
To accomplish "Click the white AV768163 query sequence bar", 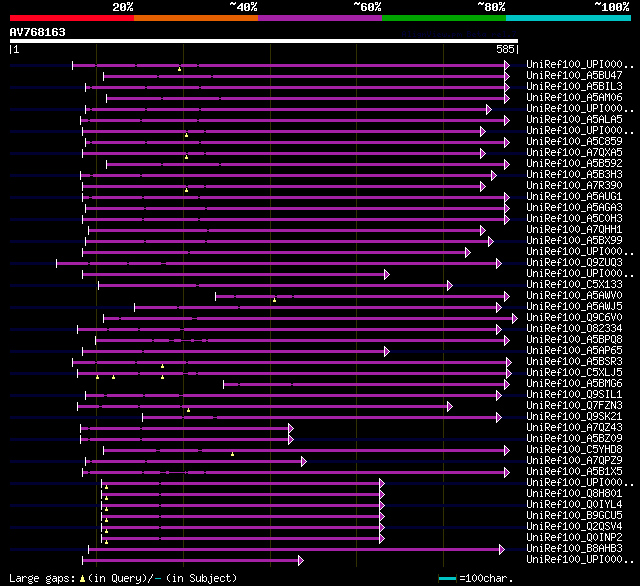I will (x=264, y=41).
